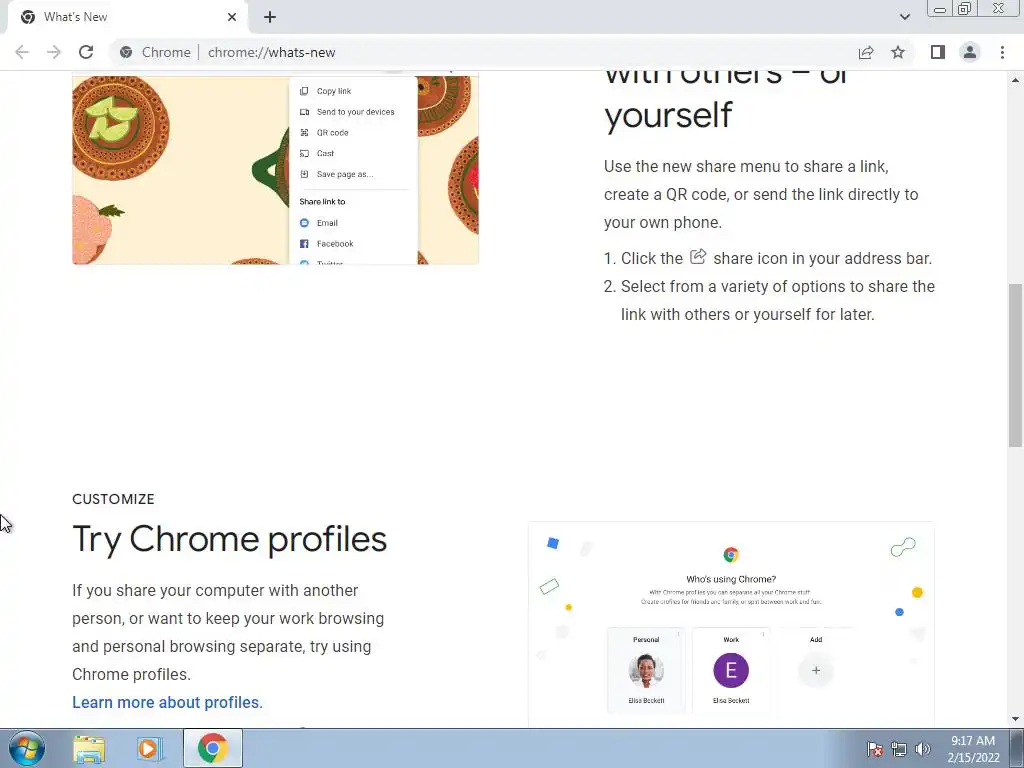
Task: Launch Windows Media Player from taskbar
Action: 149,749
